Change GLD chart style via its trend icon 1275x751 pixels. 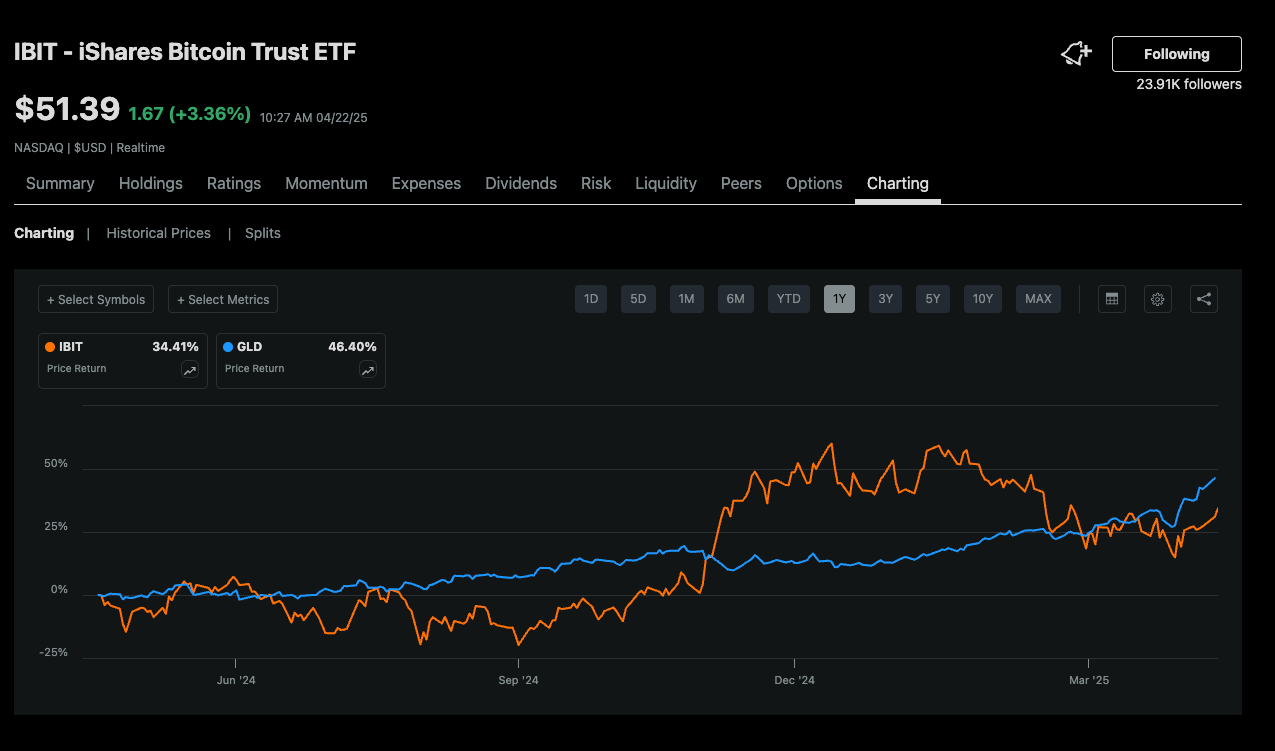coord(368,369)
